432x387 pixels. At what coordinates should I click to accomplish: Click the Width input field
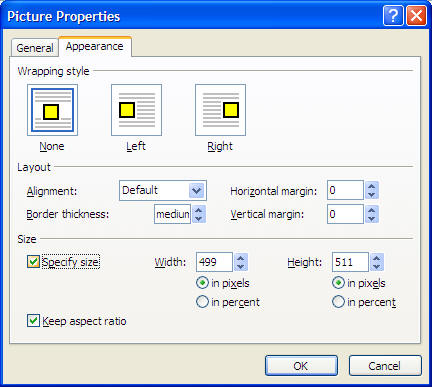[x=214, y=262]
